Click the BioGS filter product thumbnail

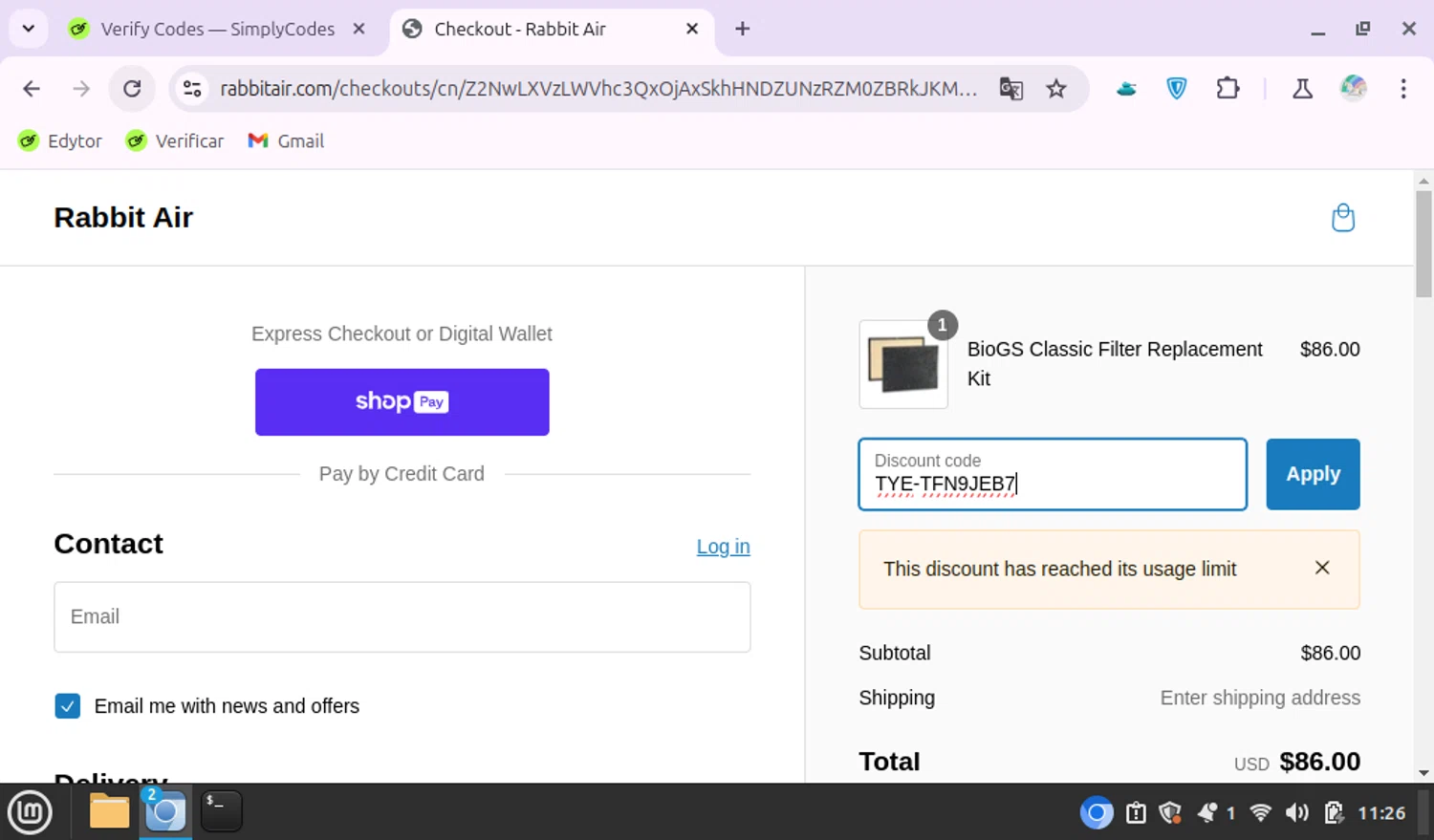coord(902,365)
